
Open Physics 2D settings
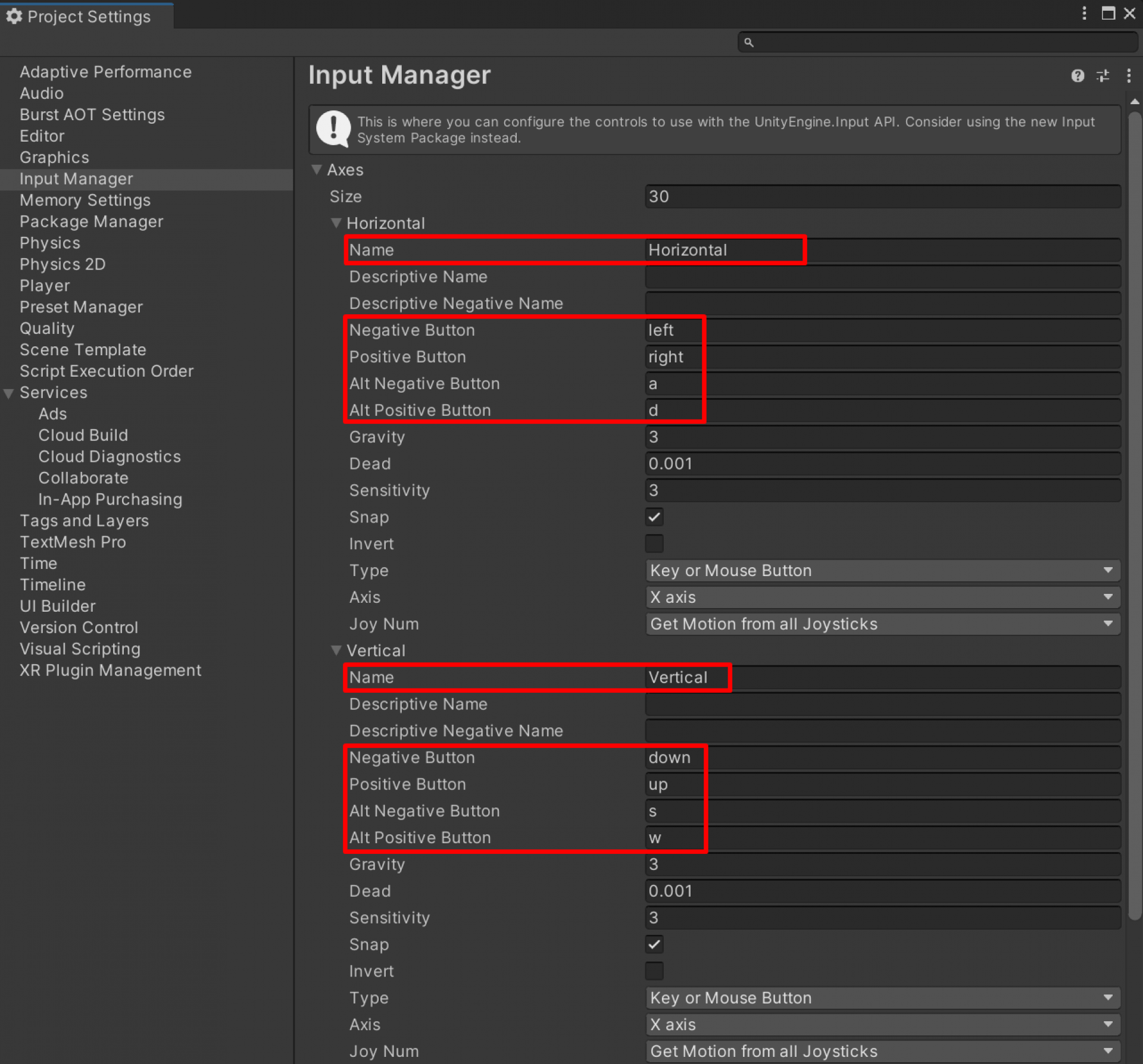pos(63,264)
